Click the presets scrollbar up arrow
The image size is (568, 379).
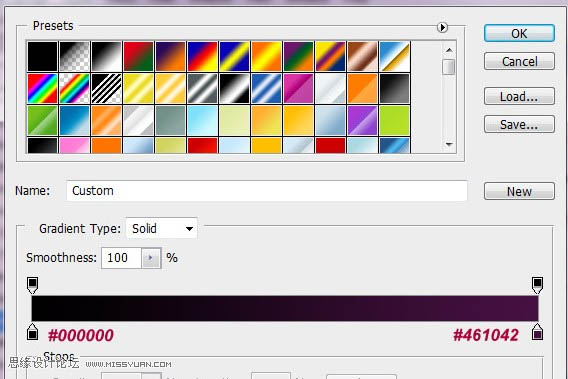(449, 50)
